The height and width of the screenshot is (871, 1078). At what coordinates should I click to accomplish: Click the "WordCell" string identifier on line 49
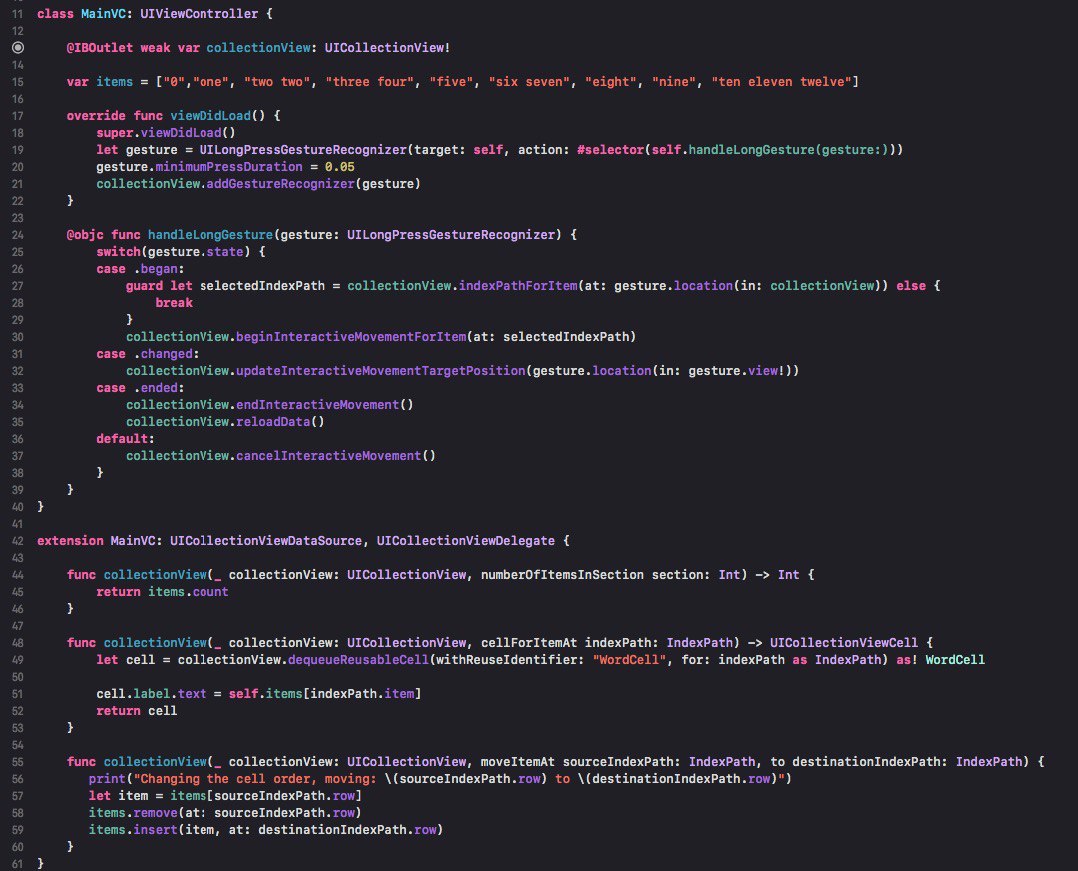[x=629, y=660]
